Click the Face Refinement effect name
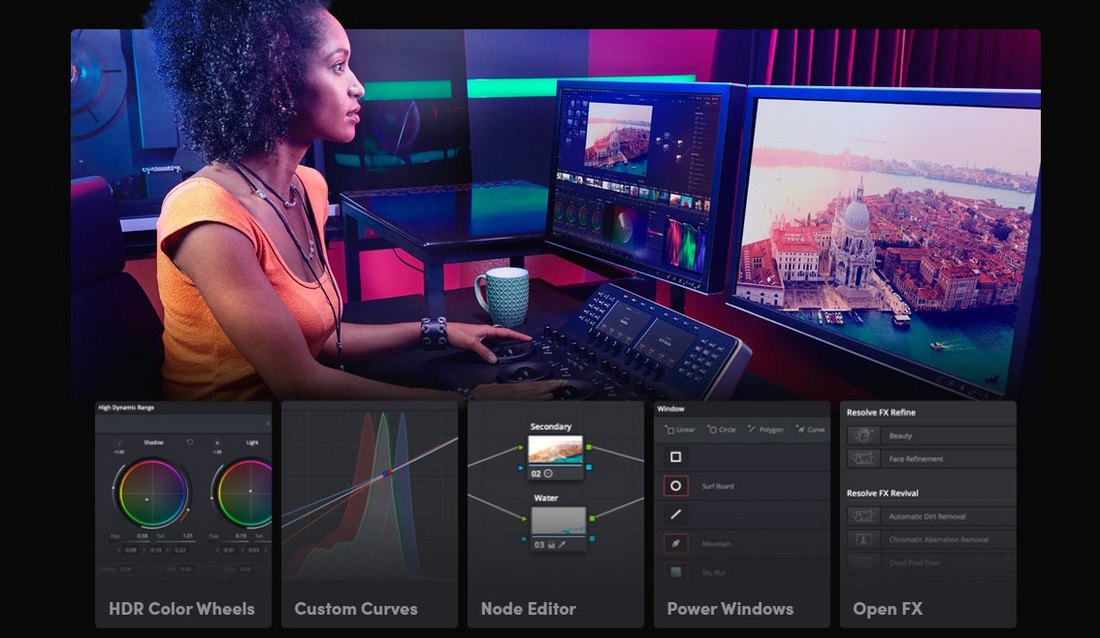The width and height of the screenshot is (1100, 638). (x=916, y=459)
